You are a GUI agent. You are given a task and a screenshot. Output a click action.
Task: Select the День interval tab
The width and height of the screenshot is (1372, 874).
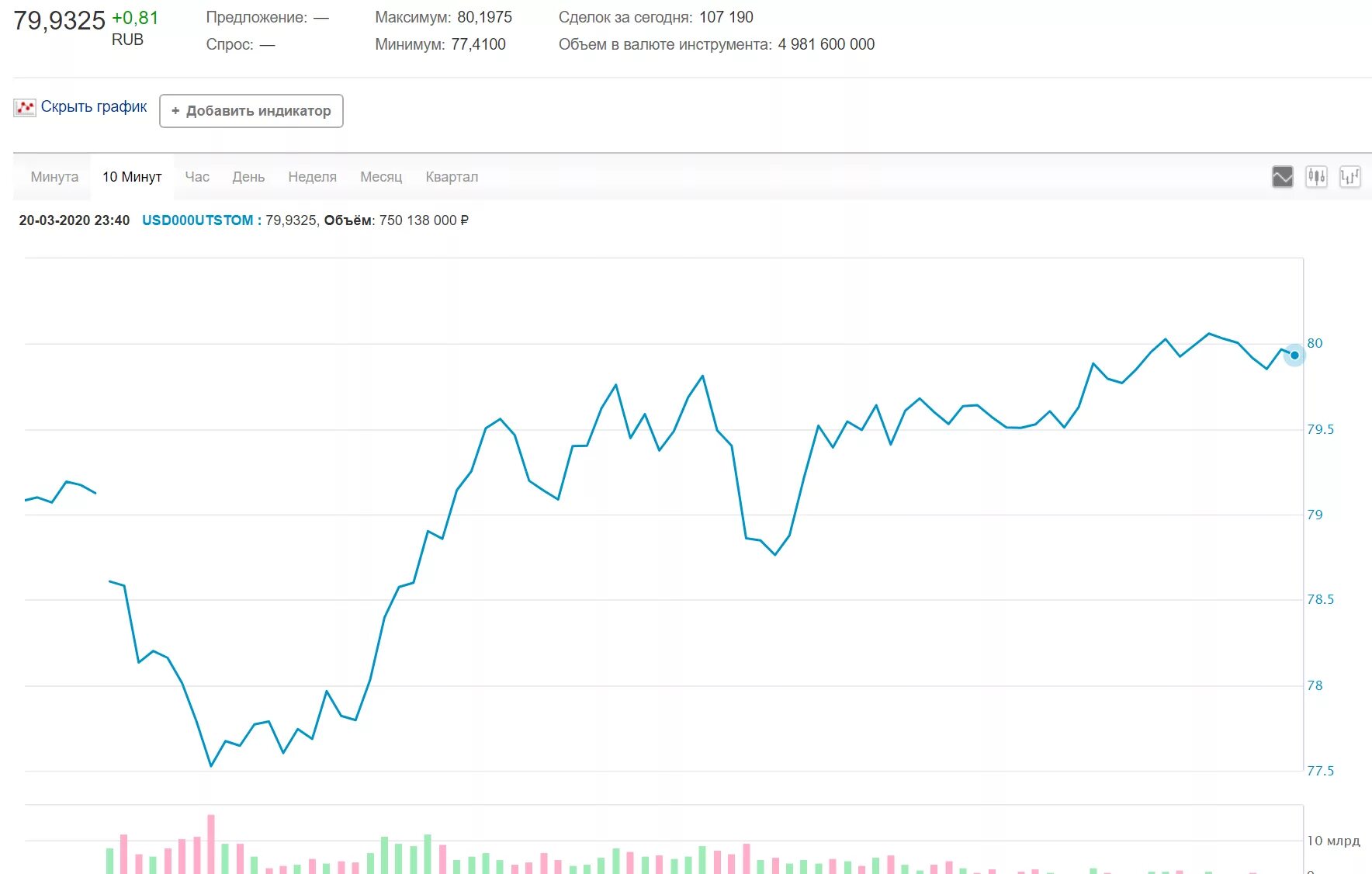[x=248, y=177]
